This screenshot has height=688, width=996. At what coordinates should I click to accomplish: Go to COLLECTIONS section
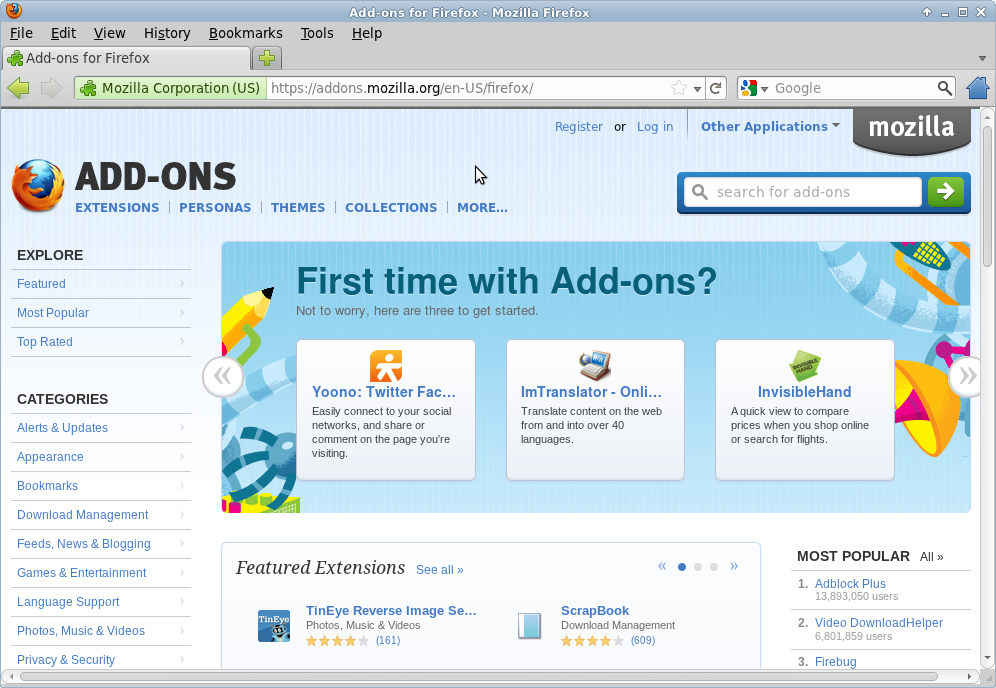(x=391, y=208)
